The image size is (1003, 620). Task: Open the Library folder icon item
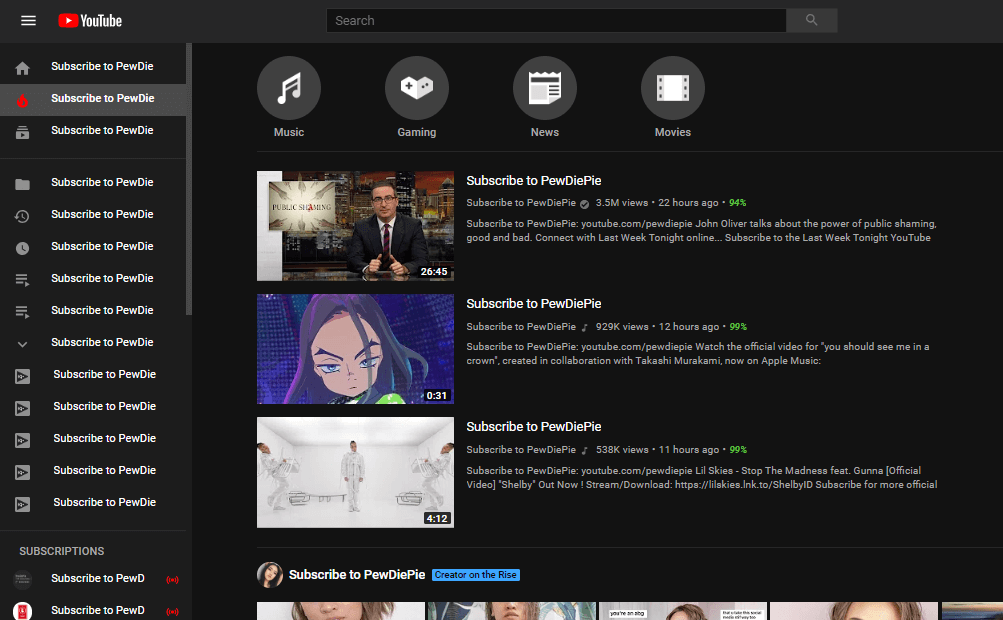point(22,184)
